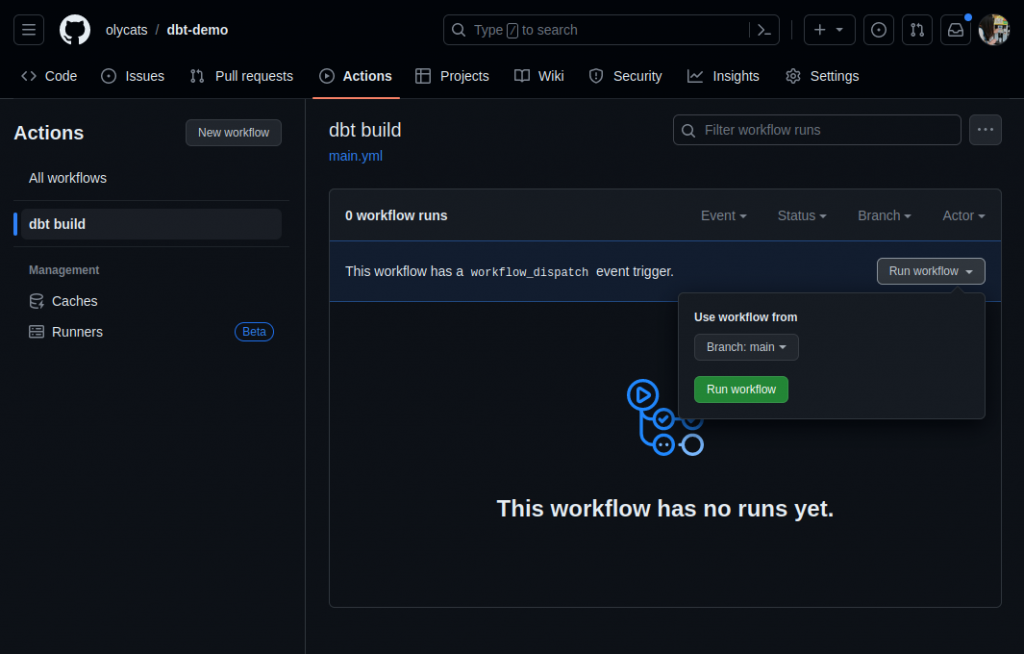The image size is (1024, 654).
Task: Click the '0 workflow runs' count text
Action: [396, 216]
